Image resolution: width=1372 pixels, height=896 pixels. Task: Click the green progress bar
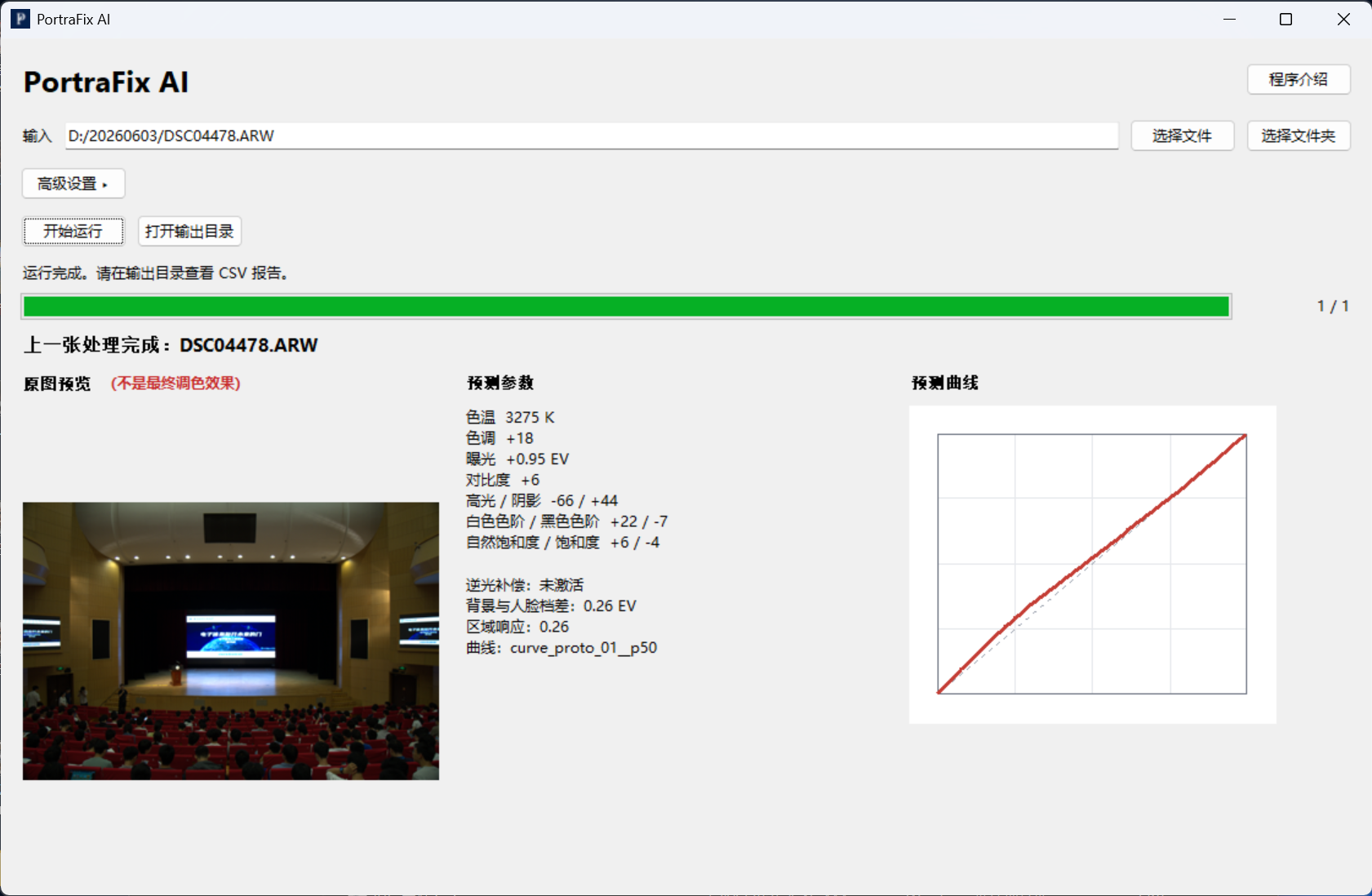tap(626, 307)
